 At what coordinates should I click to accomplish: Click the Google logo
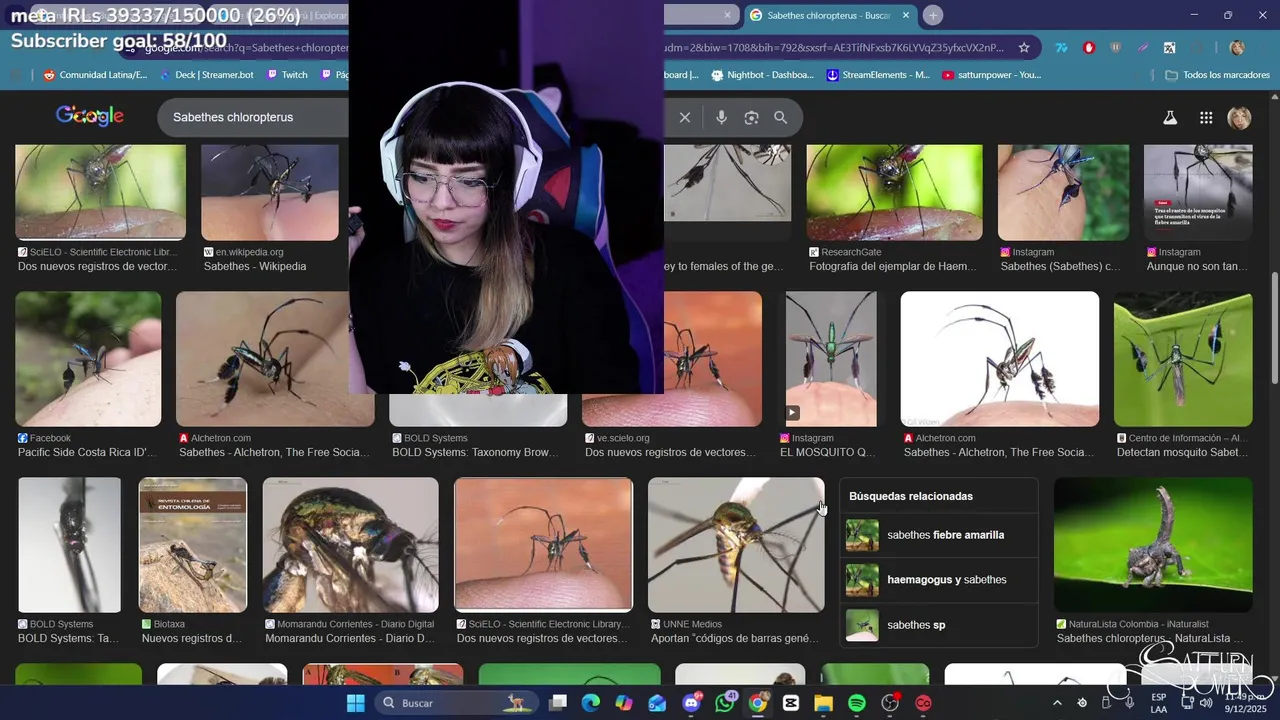(x=90, y=116)
